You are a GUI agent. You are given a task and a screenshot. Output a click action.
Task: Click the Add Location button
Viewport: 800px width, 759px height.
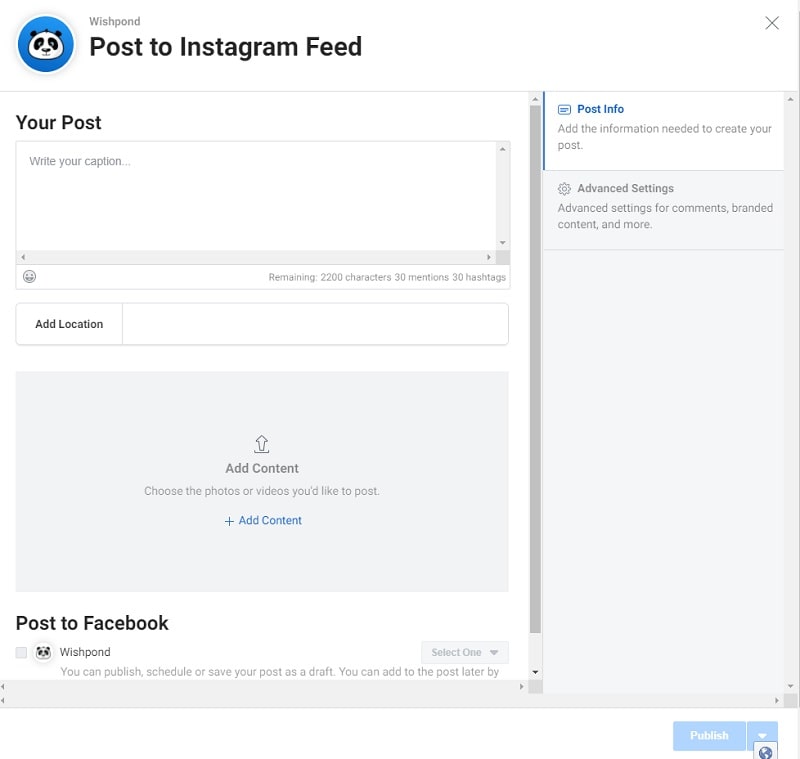coord(67,323)
